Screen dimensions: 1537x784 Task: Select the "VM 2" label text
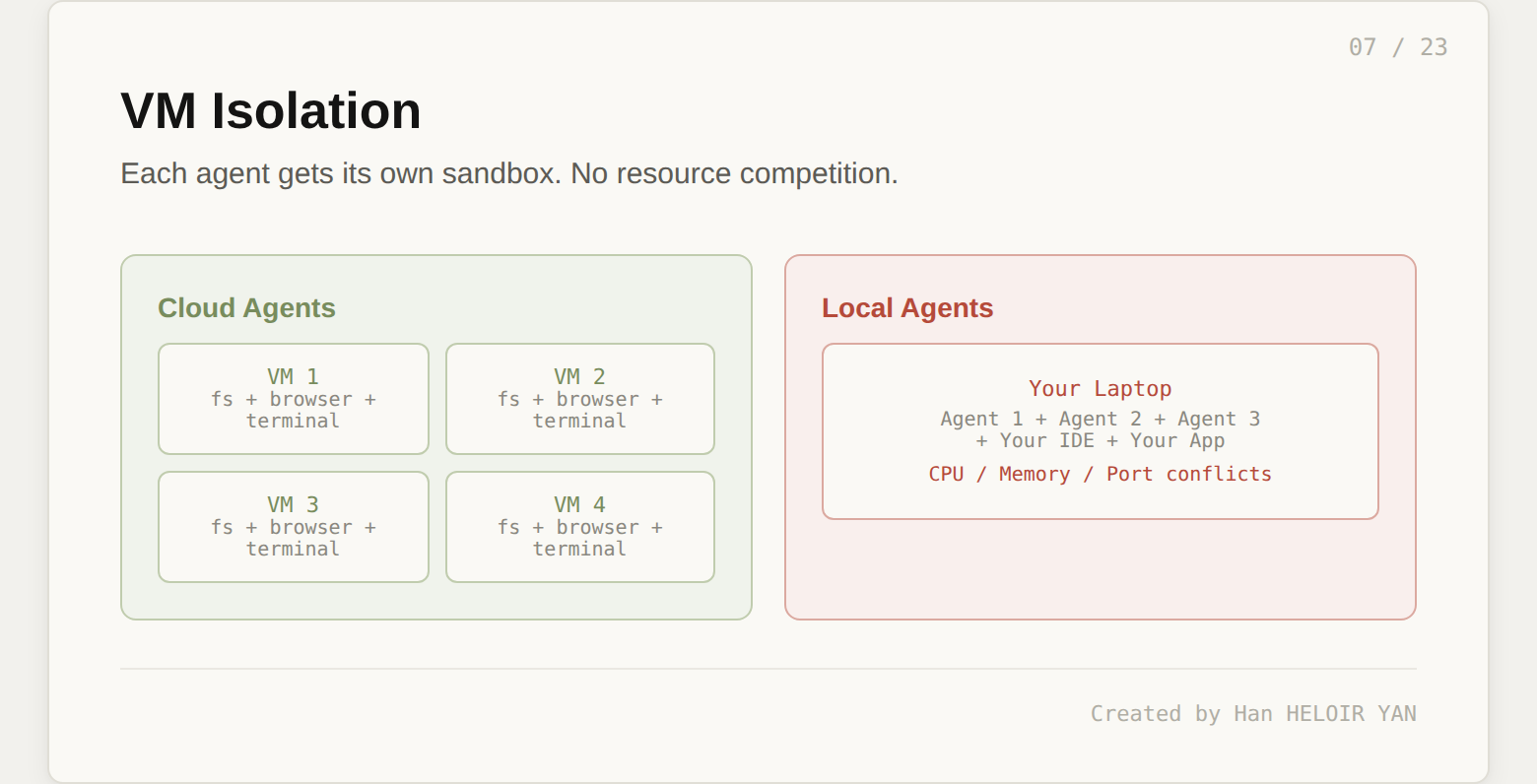pyautogui.click(x=579, y=377)
